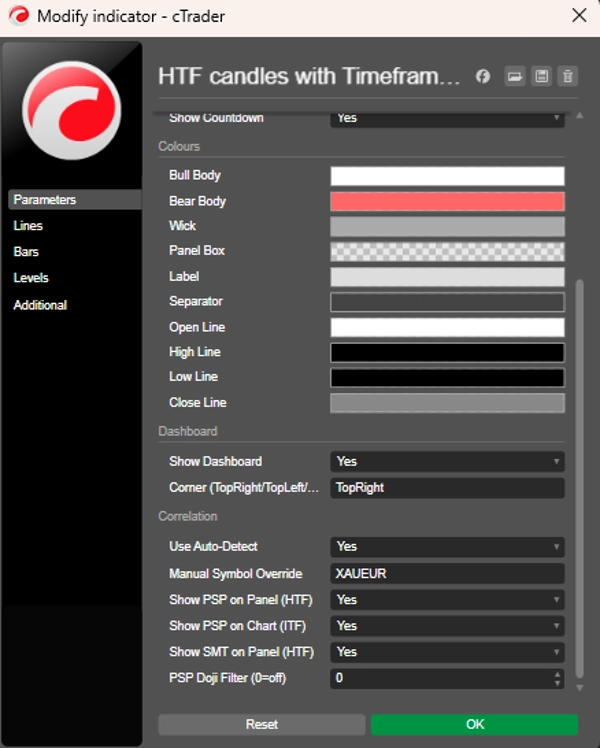This screenshot has height=748, width=600.
Task: Select the Additional sidebar item
Action: tap(40, 305)
